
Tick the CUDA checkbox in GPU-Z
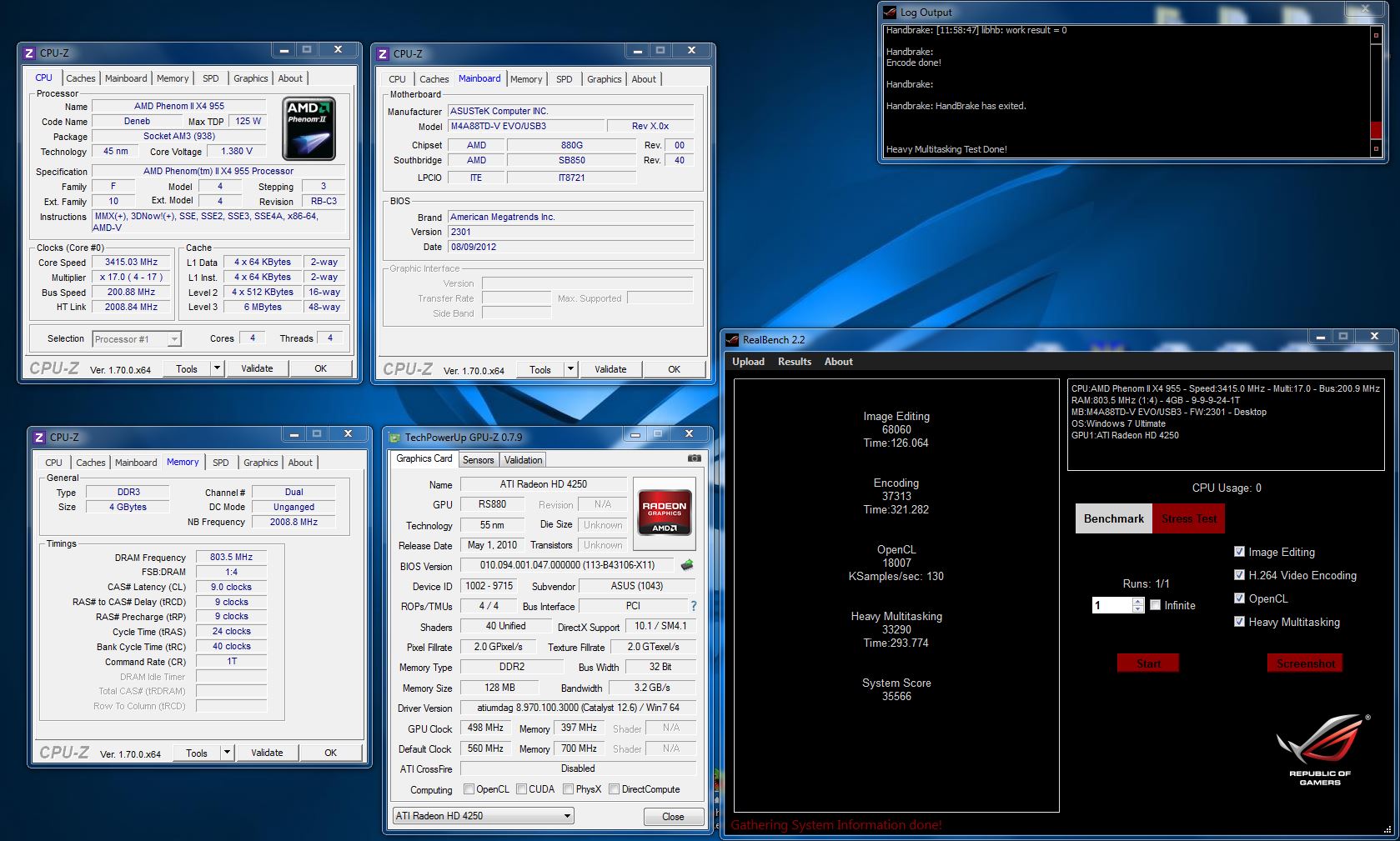point(521,789)
